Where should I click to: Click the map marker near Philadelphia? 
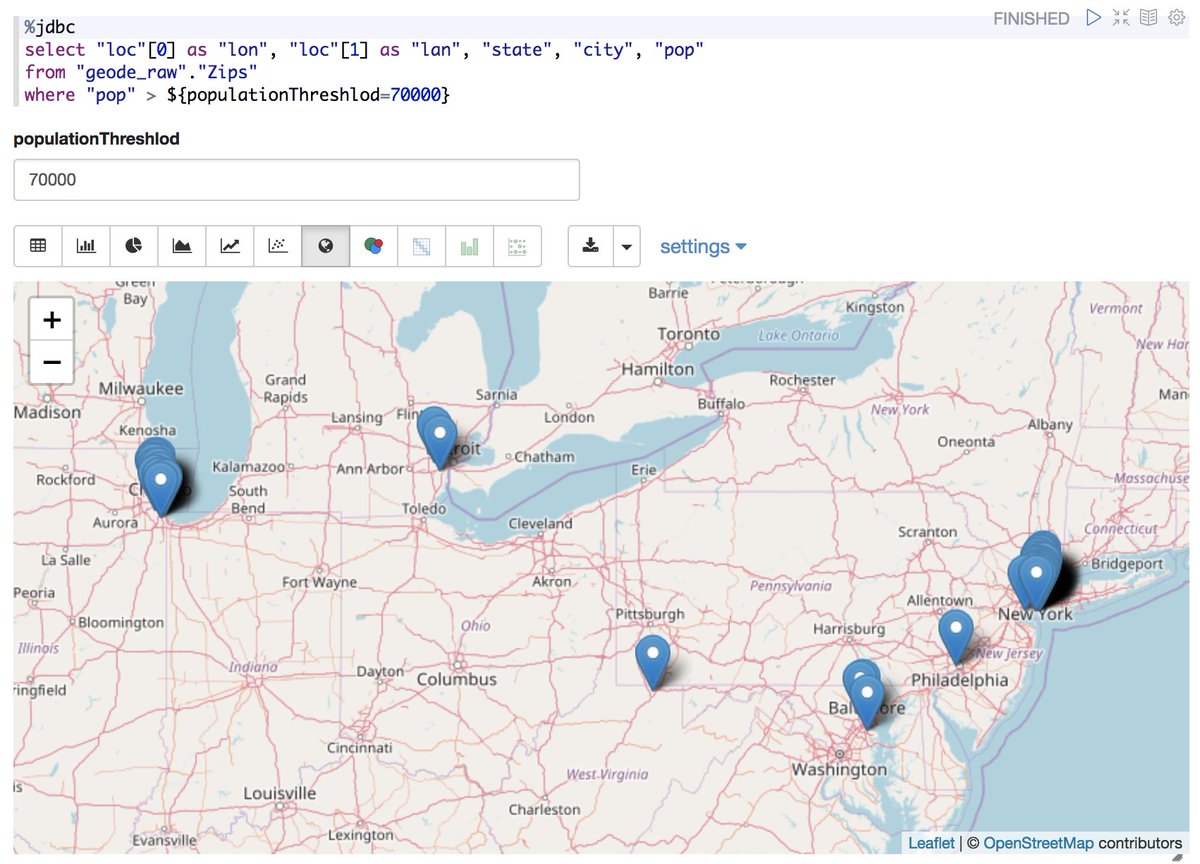(x=956, y=637)
